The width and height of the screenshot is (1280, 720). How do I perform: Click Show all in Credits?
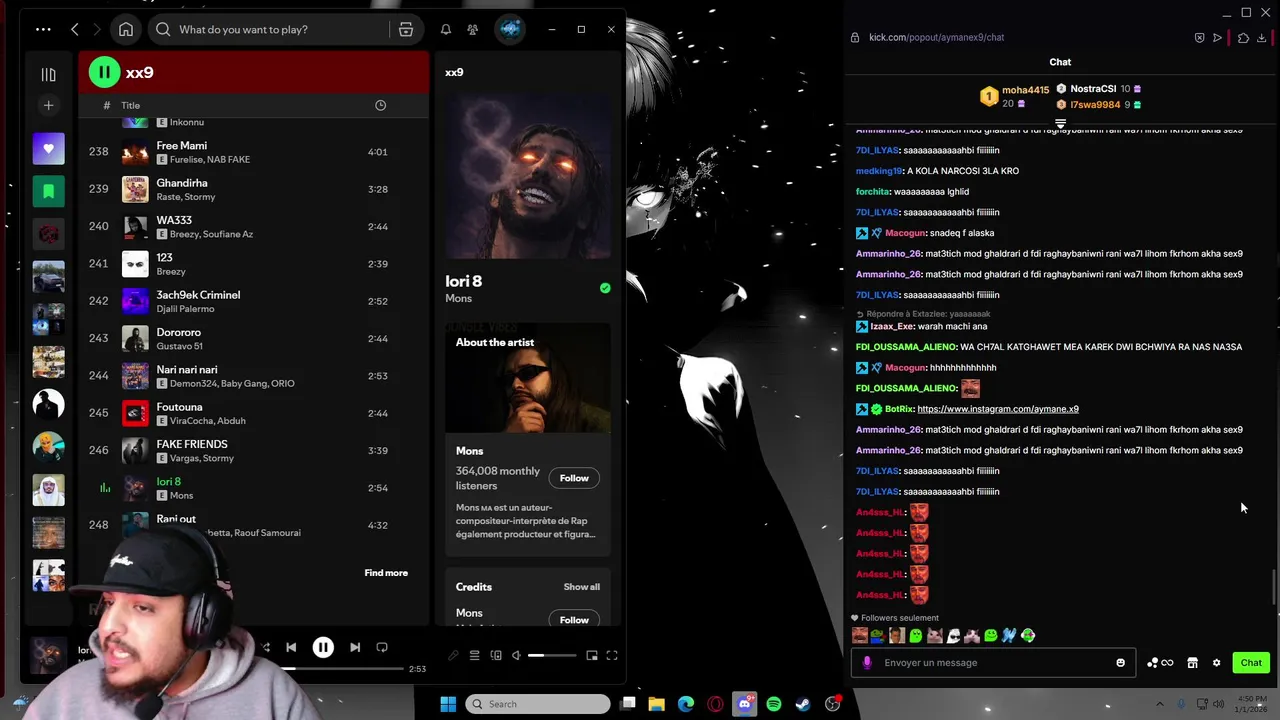(x=582, y=587)
